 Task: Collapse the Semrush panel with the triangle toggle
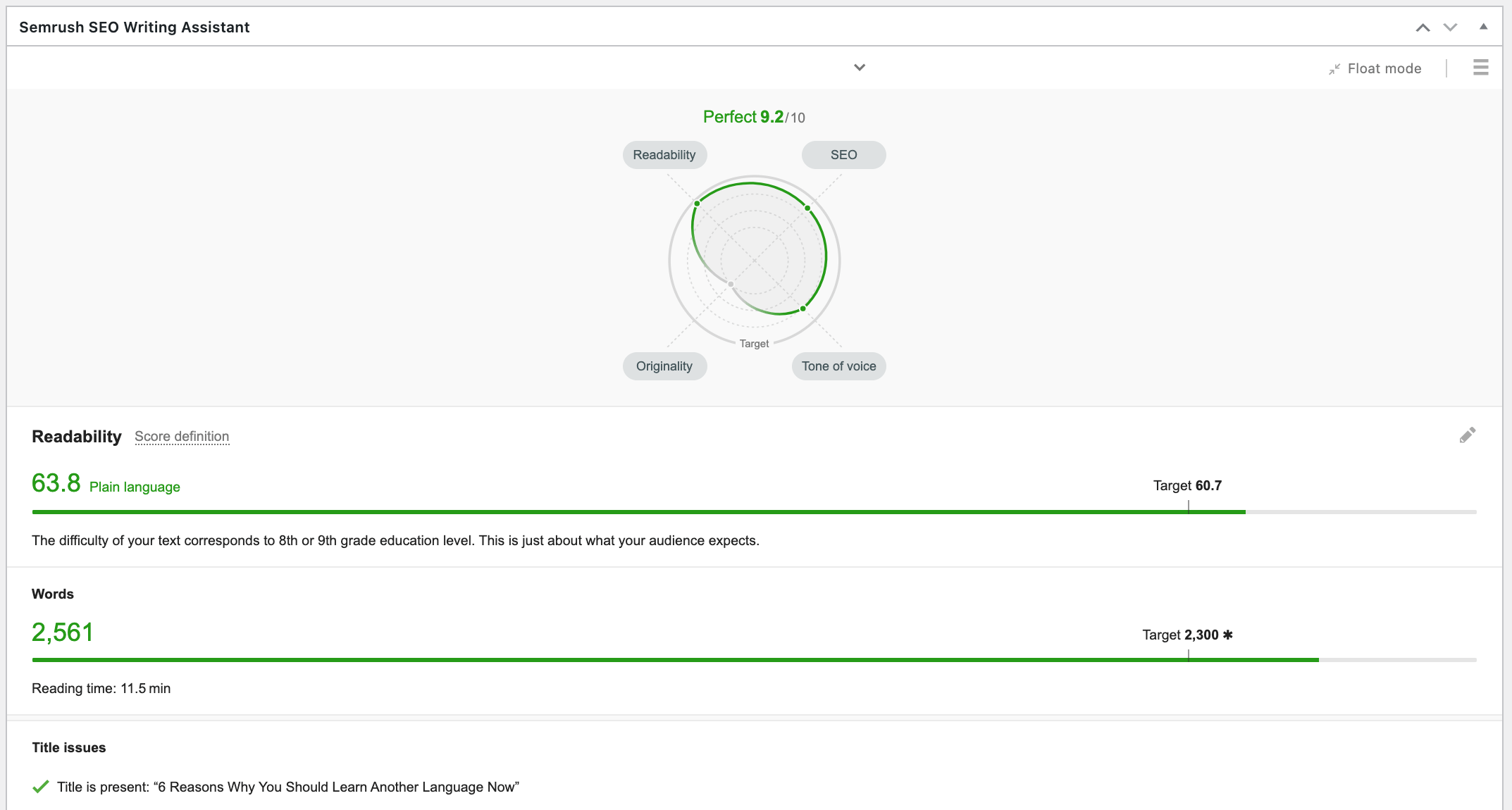coord(1483,27)
